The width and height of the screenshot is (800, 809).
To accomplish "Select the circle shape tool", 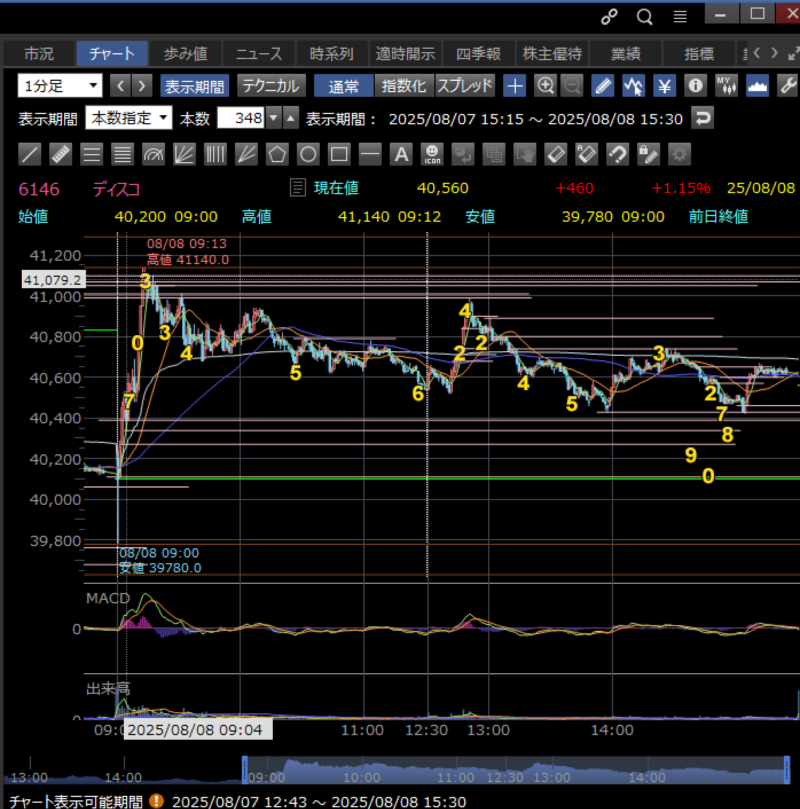I will click(x=308, y=154).
